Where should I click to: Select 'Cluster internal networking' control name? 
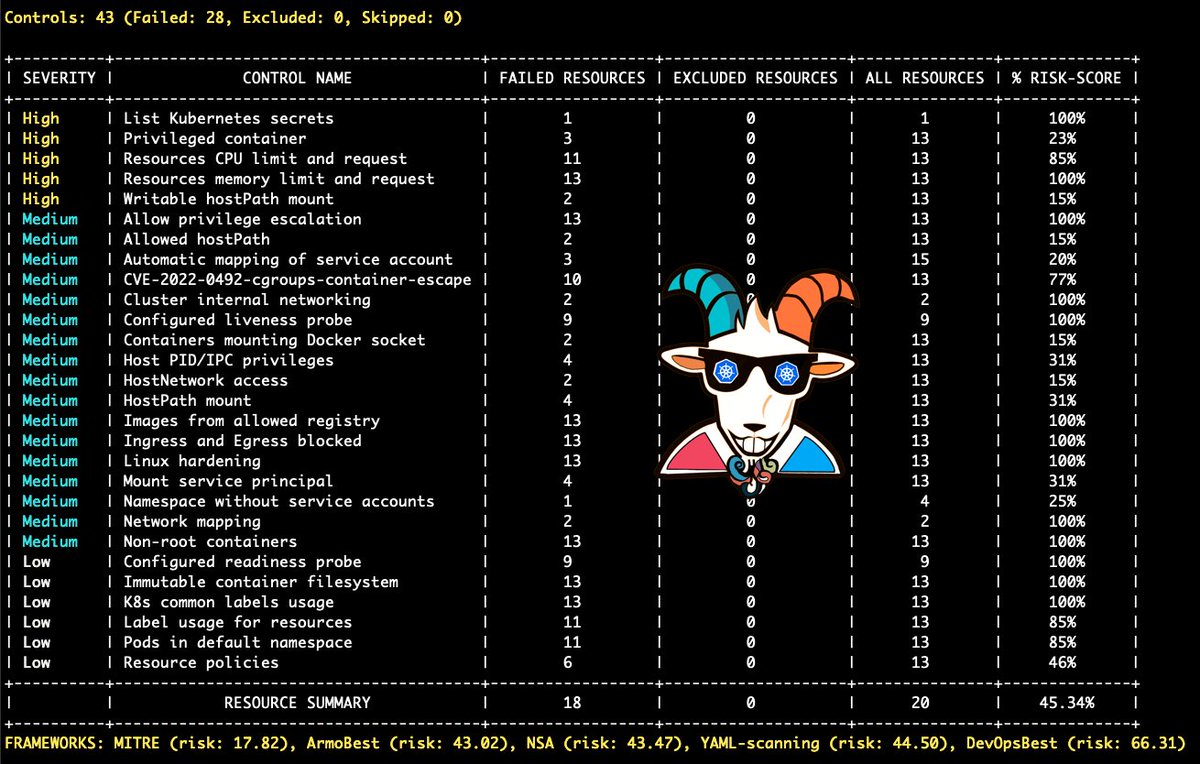(x=247, y=299)
